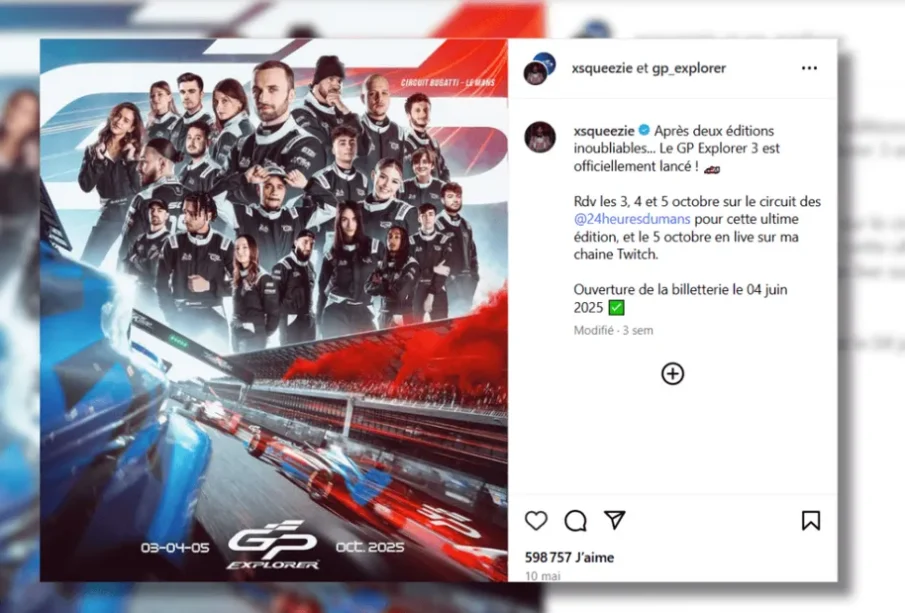Click the green checkmark emoji in the caption
The image size is (905, 613).
point(616,308)
